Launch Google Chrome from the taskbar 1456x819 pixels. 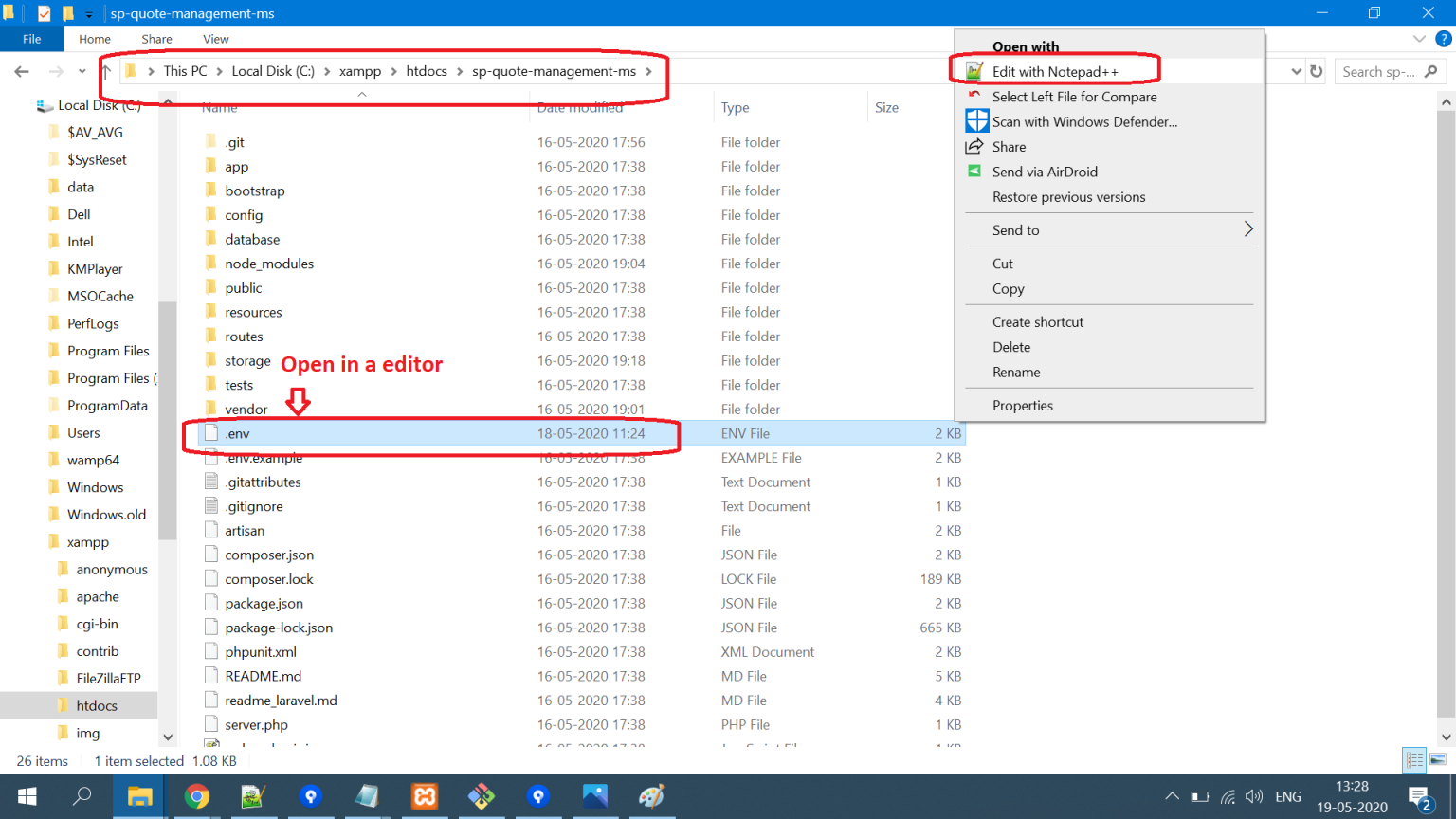tap(196, 796)
